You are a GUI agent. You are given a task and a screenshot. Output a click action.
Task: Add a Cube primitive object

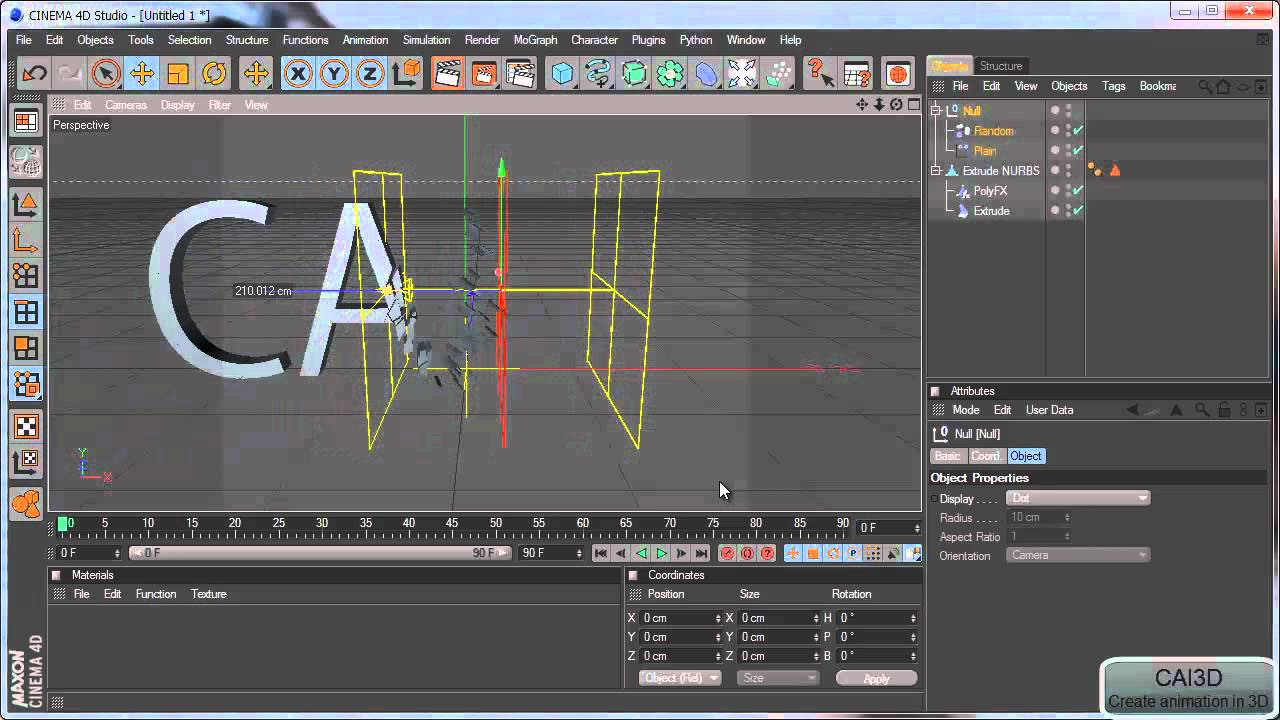pos(563,74)
